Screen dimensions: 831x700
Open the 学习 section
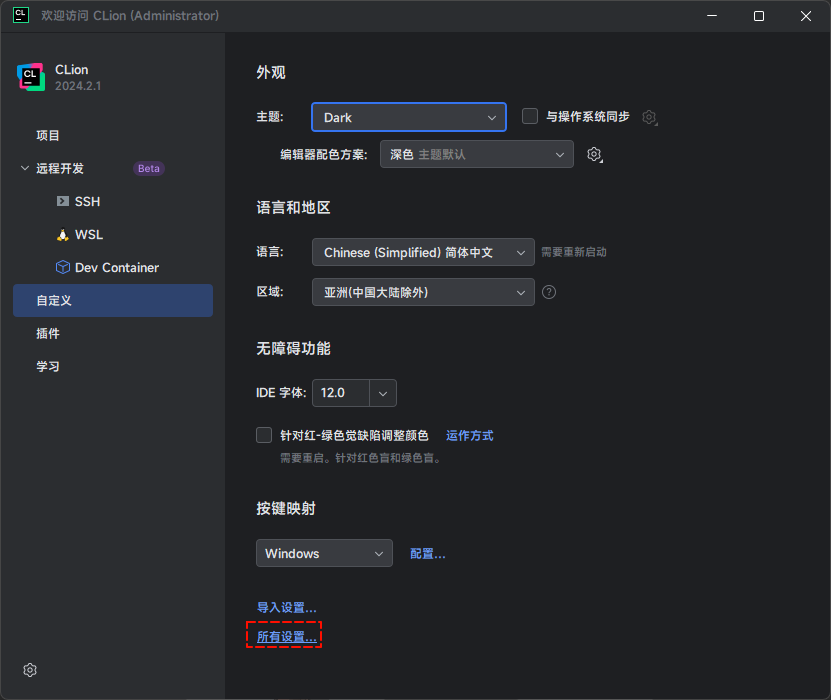pos(47,366)
